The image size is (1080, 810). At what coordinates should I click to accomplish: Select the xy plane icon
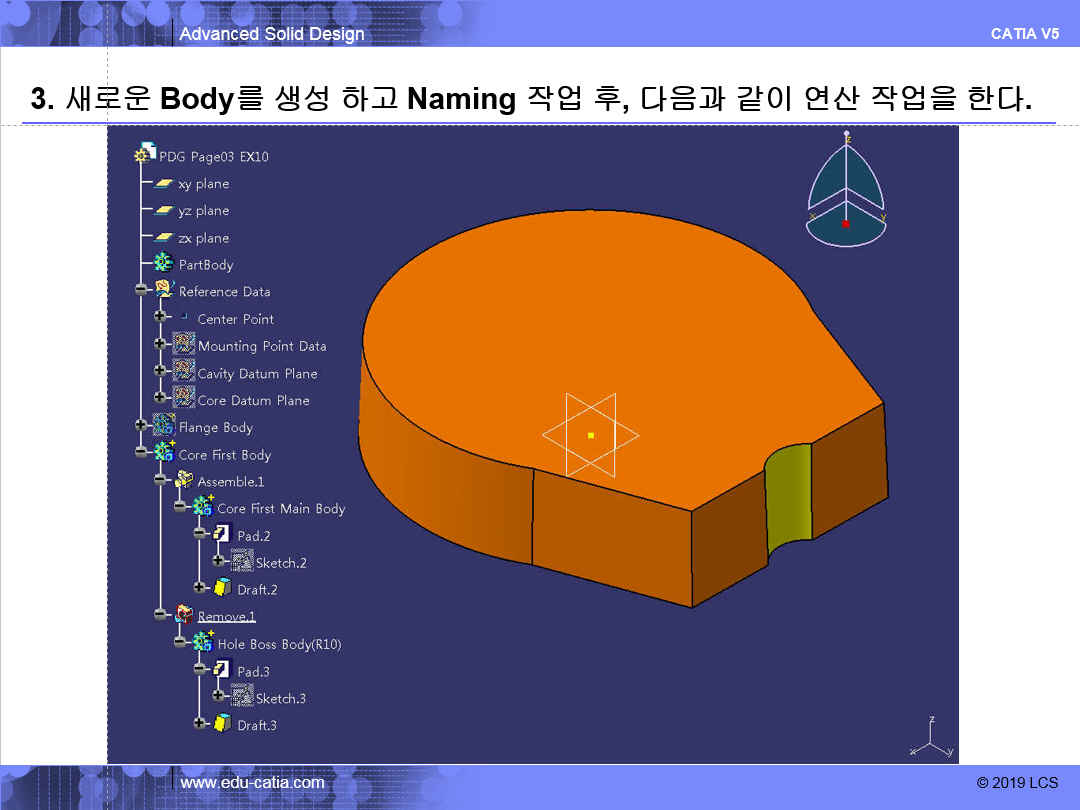[164, 184]
